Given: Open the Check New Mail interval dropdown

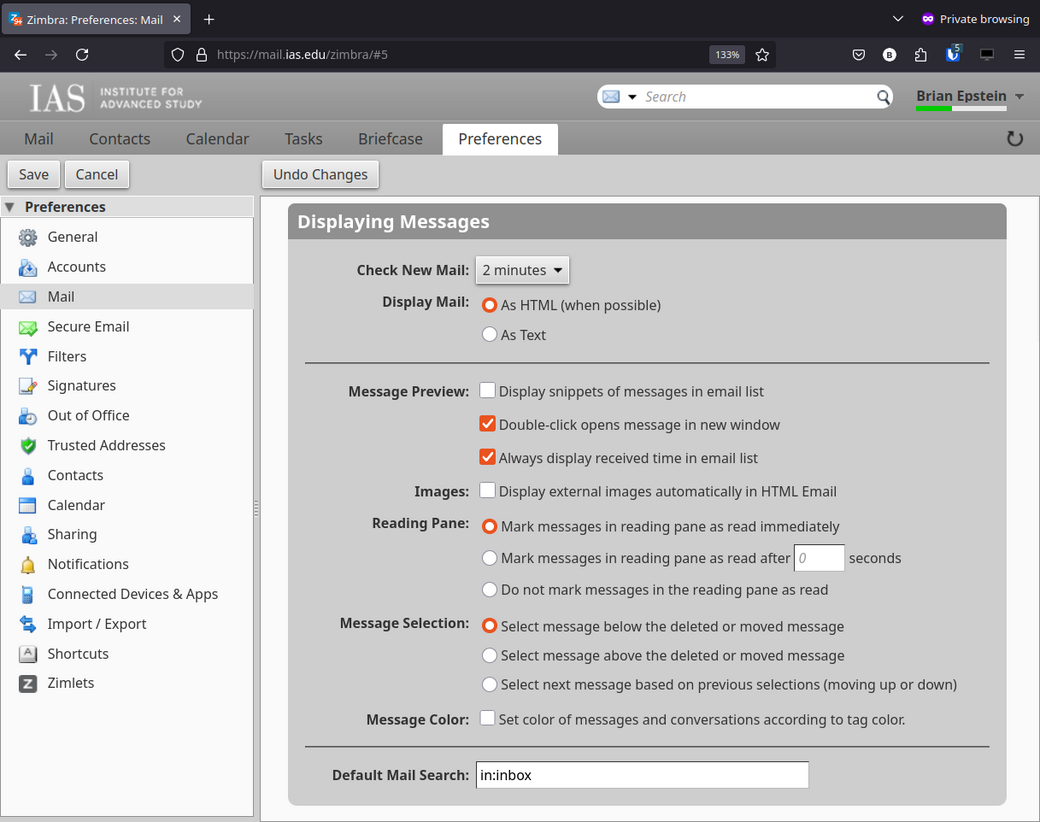Looking at the screenshot, I should (x=522, y=270).
